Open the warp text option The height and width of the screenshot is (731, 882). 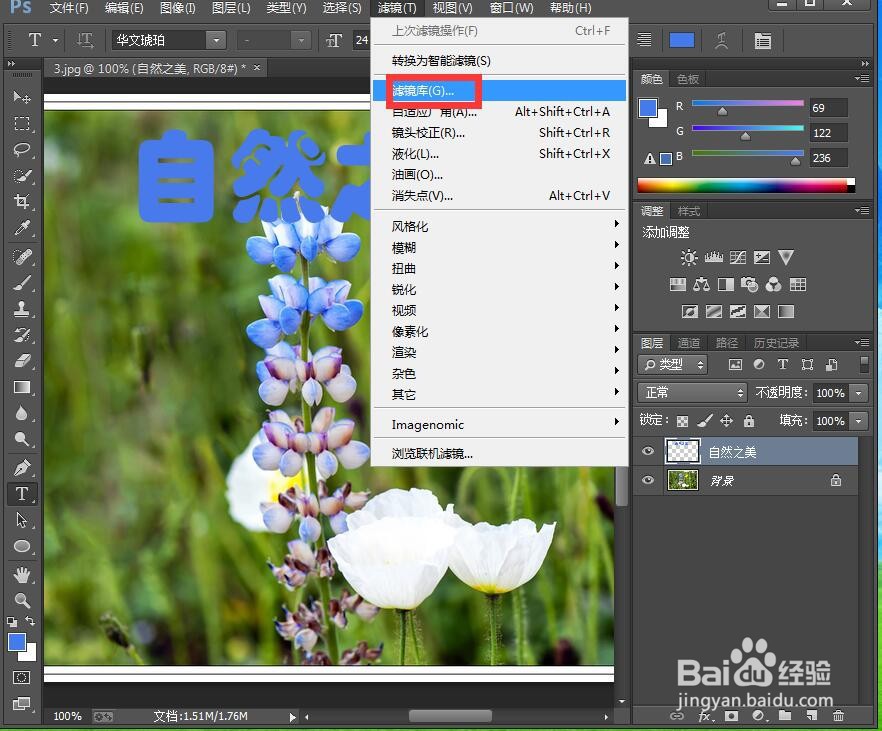click(x=722, y=40)
